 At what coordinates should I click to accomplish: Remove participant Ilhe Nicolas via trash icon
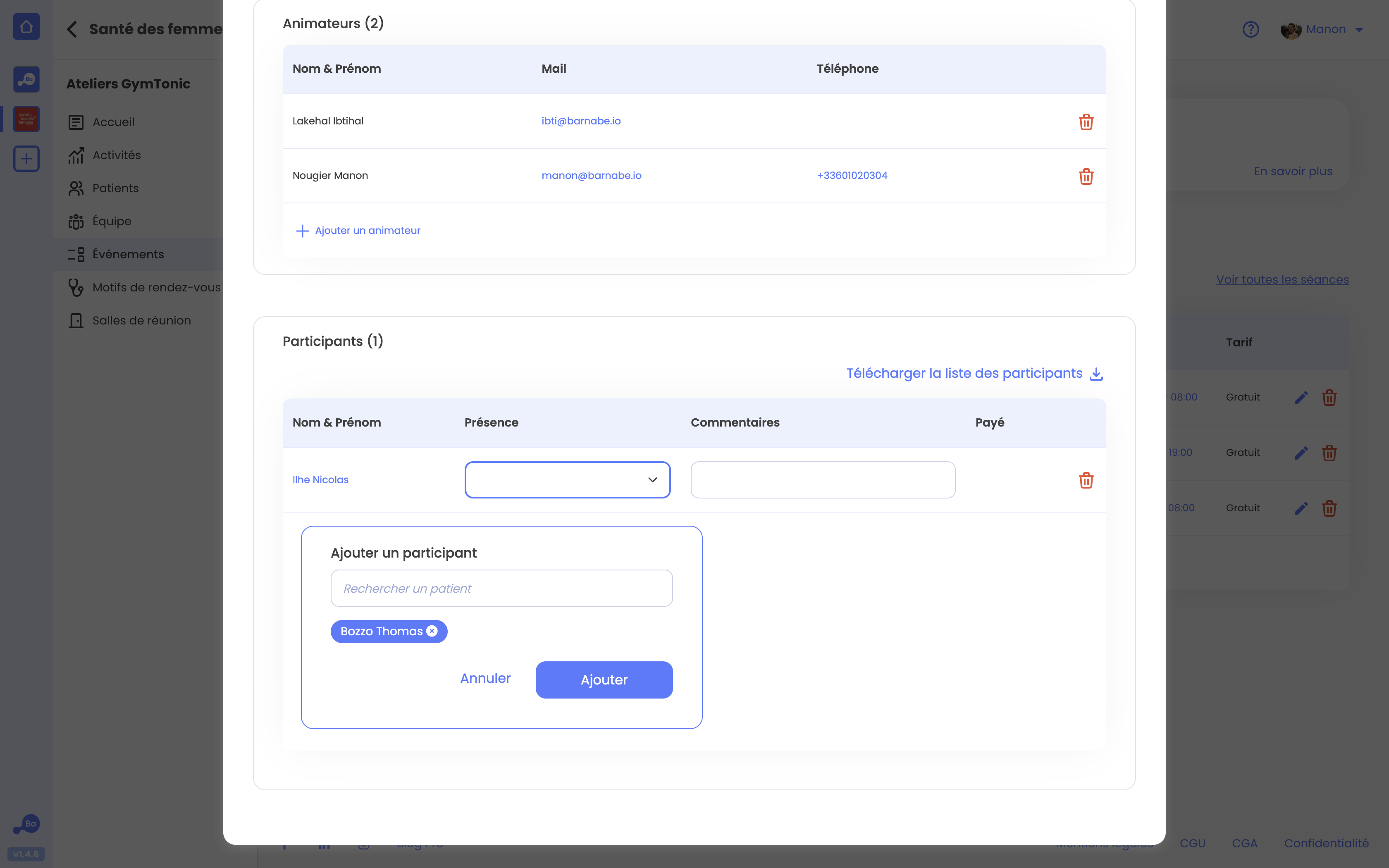pos(1086,480)
